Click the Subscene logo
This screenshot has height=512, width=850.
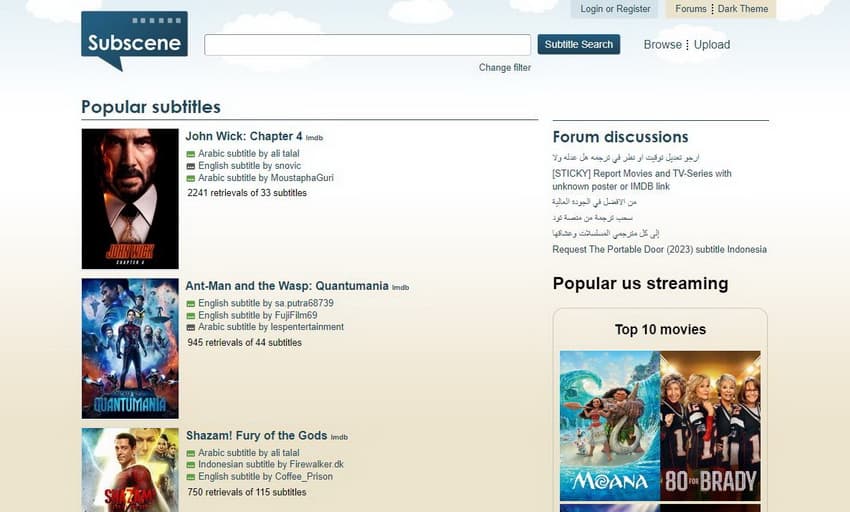134,40
